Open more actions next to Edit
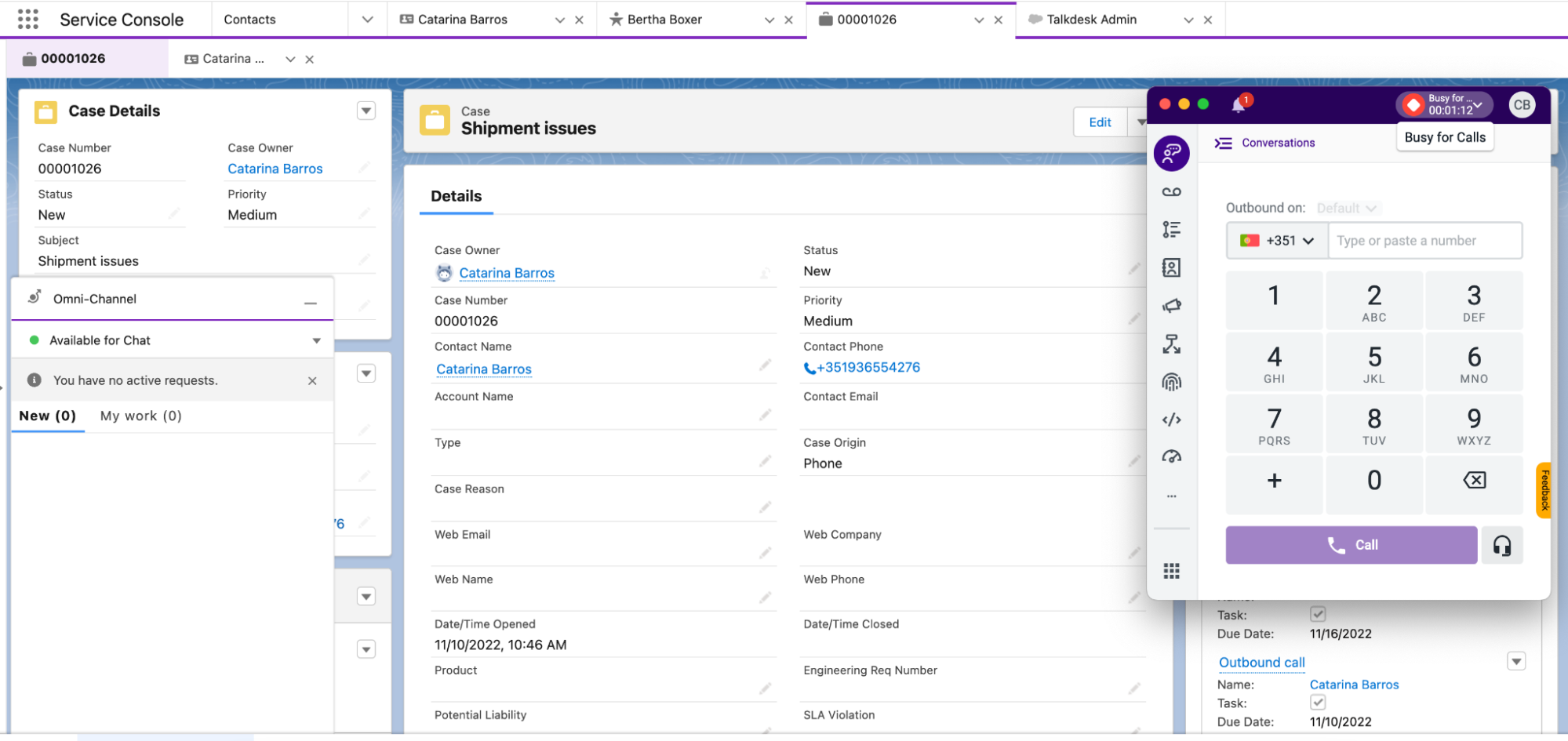The image size is (1568, 741). pos(1140,122)
